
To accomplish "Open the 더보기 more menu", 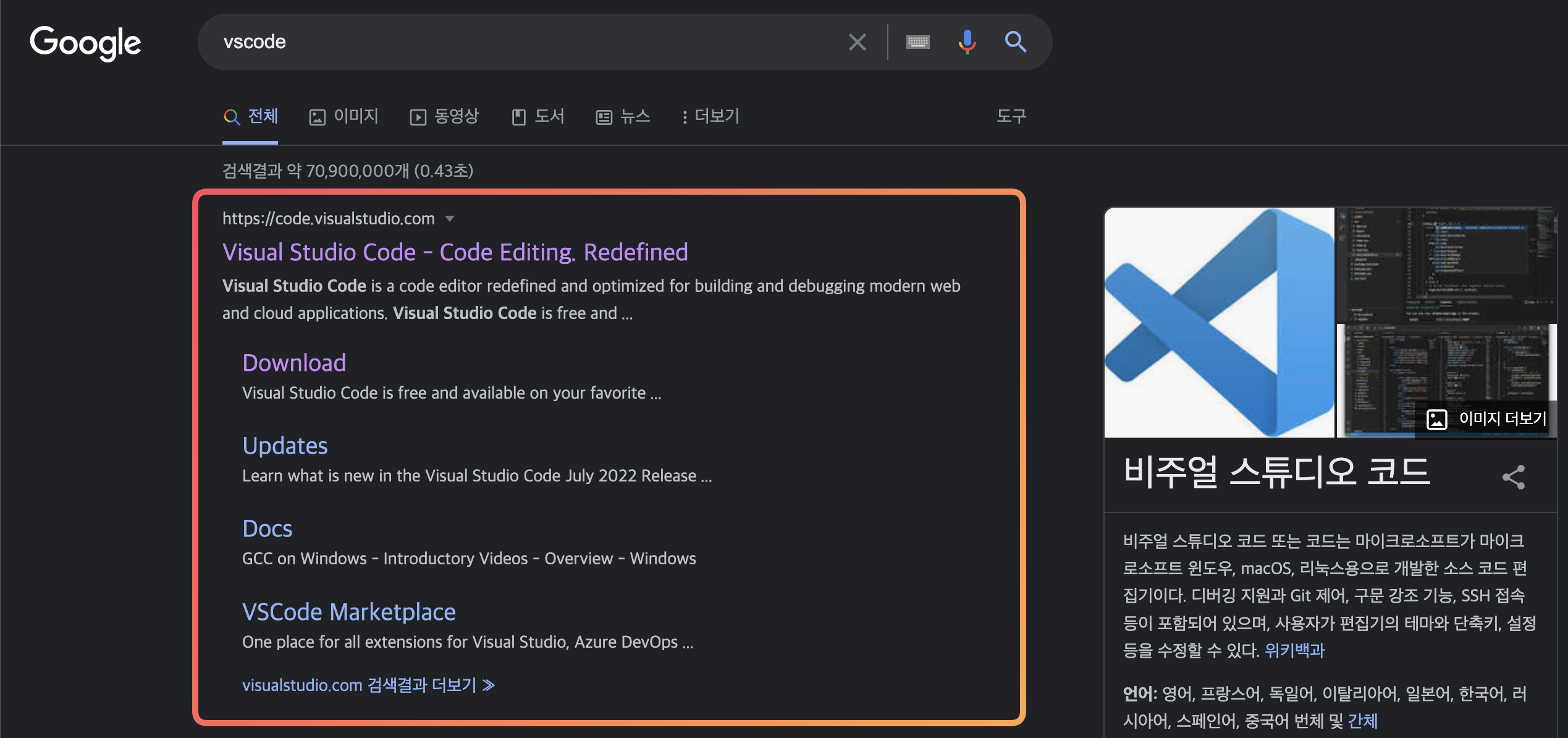I will [710, 116].
